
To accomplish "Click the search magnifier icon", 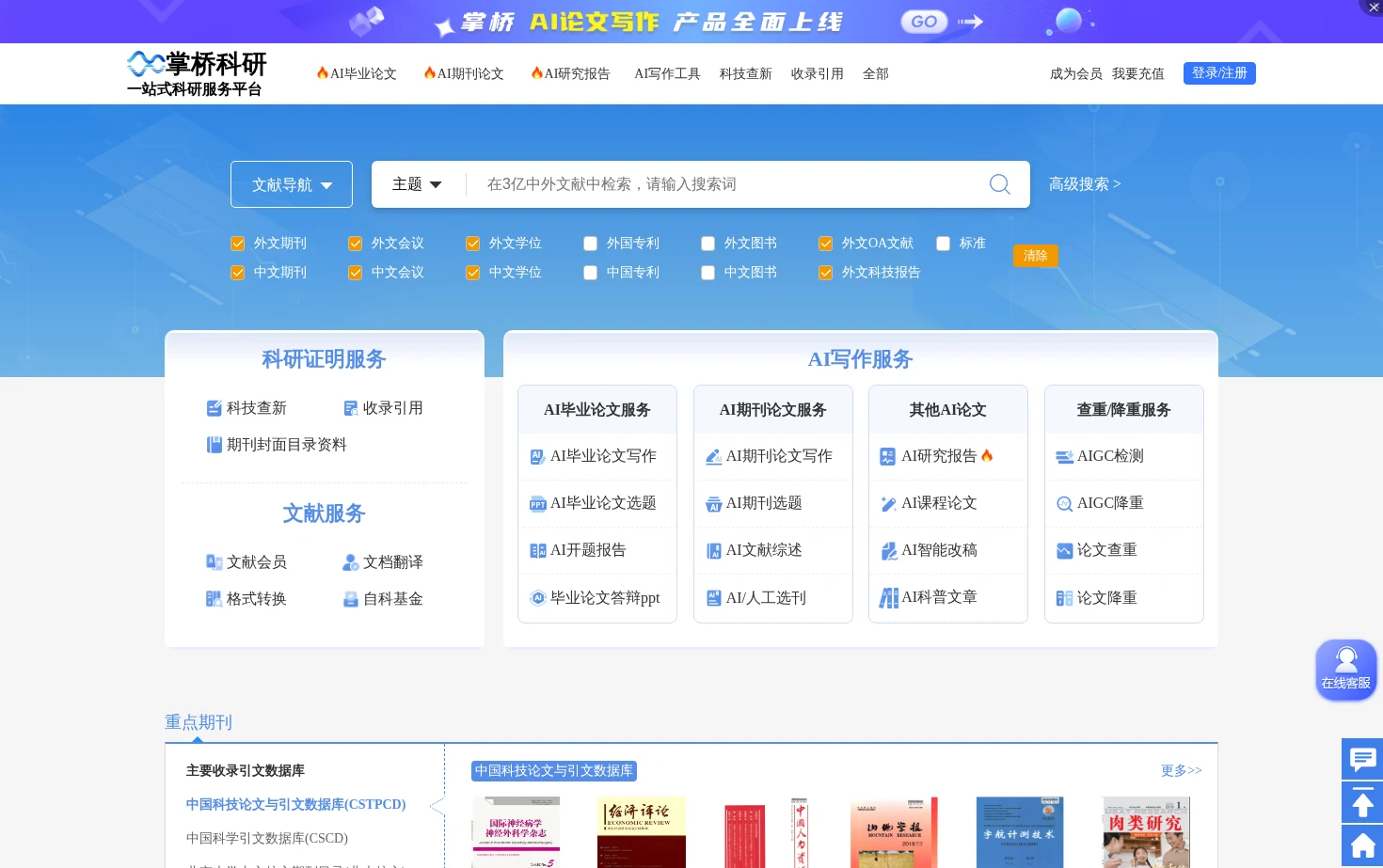I will [x=1000, y=184].
